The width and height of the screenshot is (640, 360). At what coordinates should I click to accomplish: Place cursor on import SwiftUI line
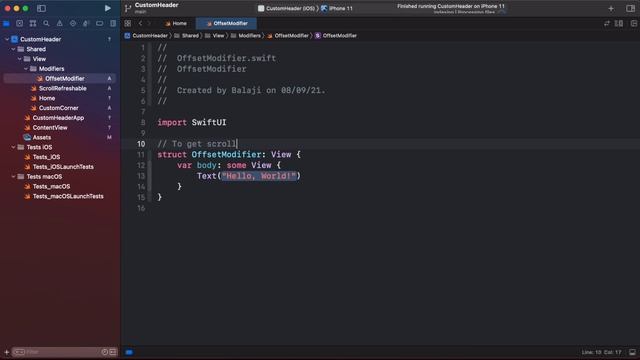pos(192,122)
